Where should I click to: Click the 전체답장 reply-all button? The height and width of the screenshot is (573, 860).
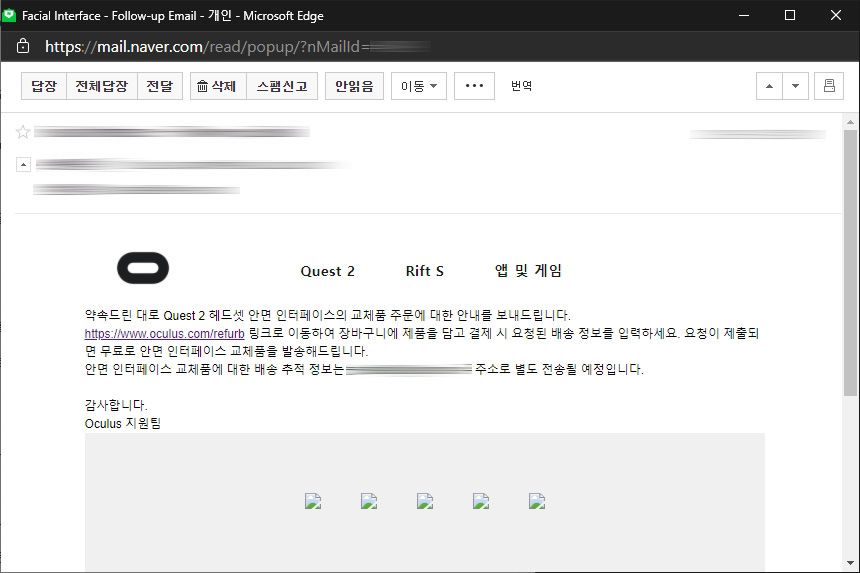(101, 86)
